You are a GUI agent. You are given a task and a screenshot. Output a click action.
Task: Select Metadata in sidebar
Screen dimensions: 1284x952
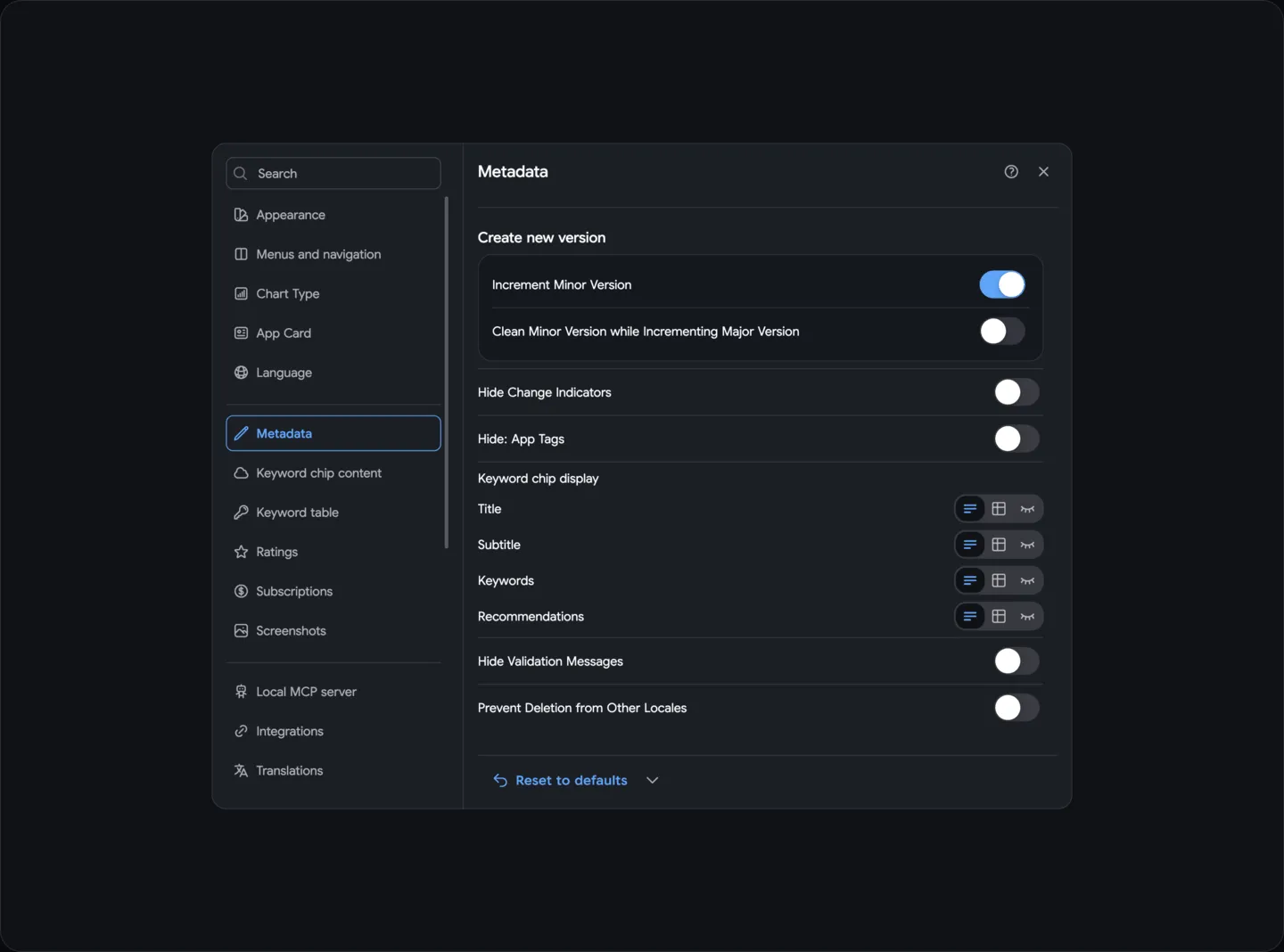click(333, 433)
